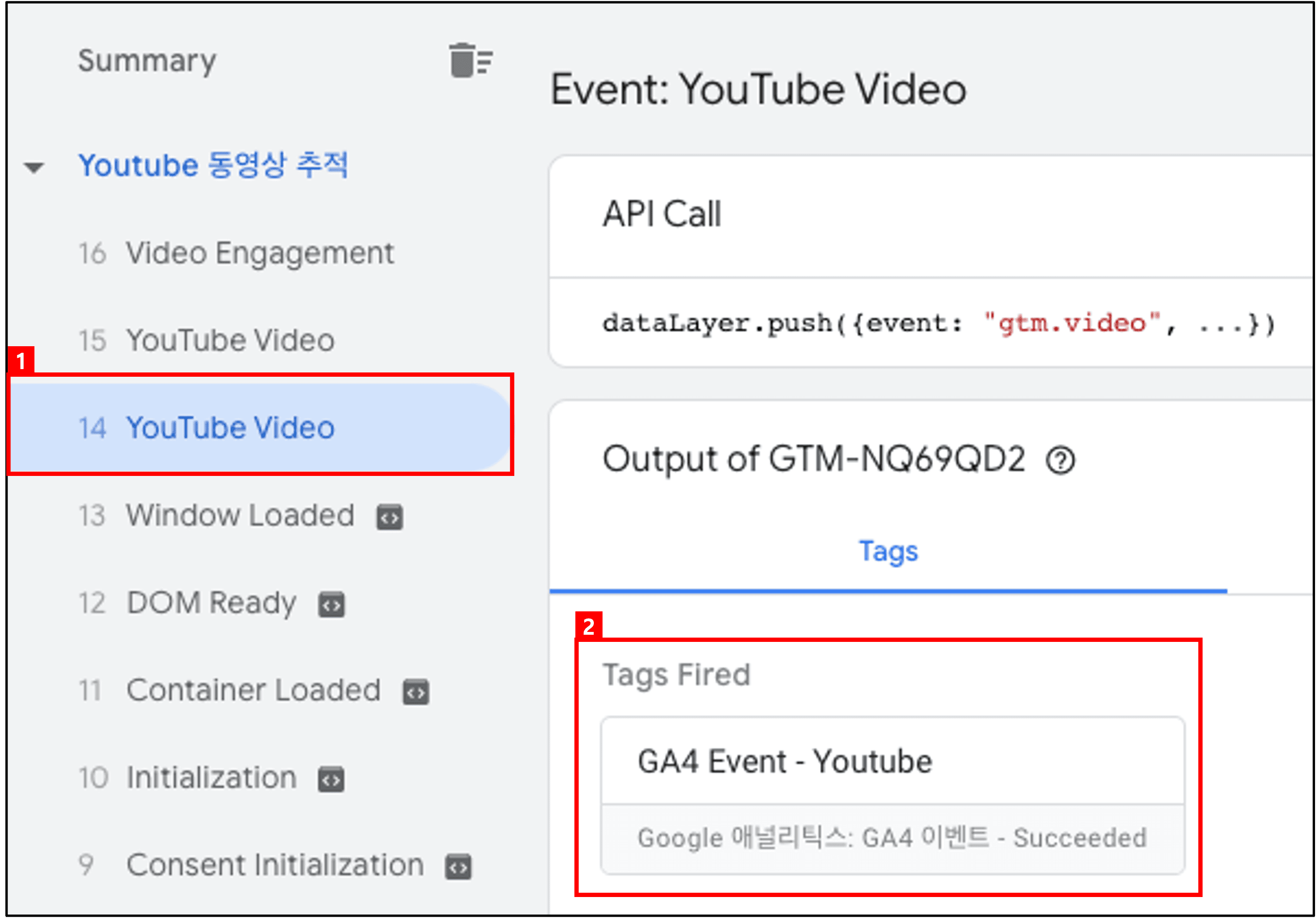1316x918 pixels.
Task: Click the API icon next to Window Loaded
Action: pos(390,517)
